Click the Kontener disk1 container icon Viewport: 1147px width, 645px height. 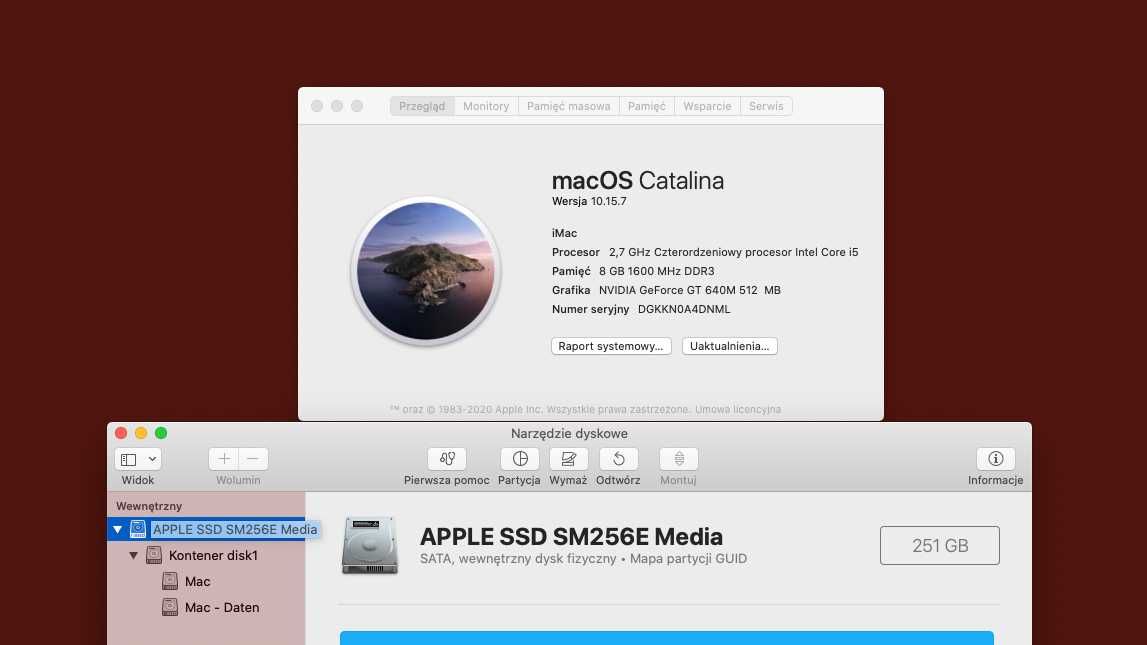click(x=154, y=555)
